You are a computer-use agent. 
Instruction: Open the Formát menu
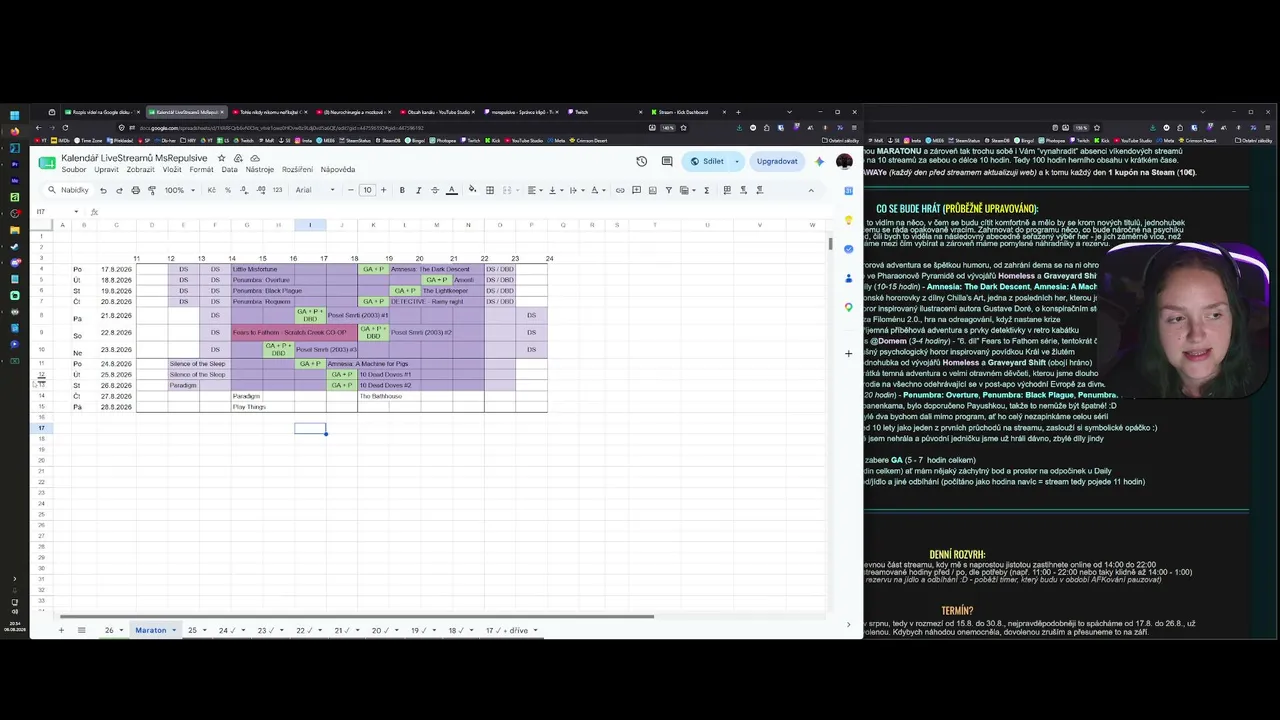tap(201, 170)
